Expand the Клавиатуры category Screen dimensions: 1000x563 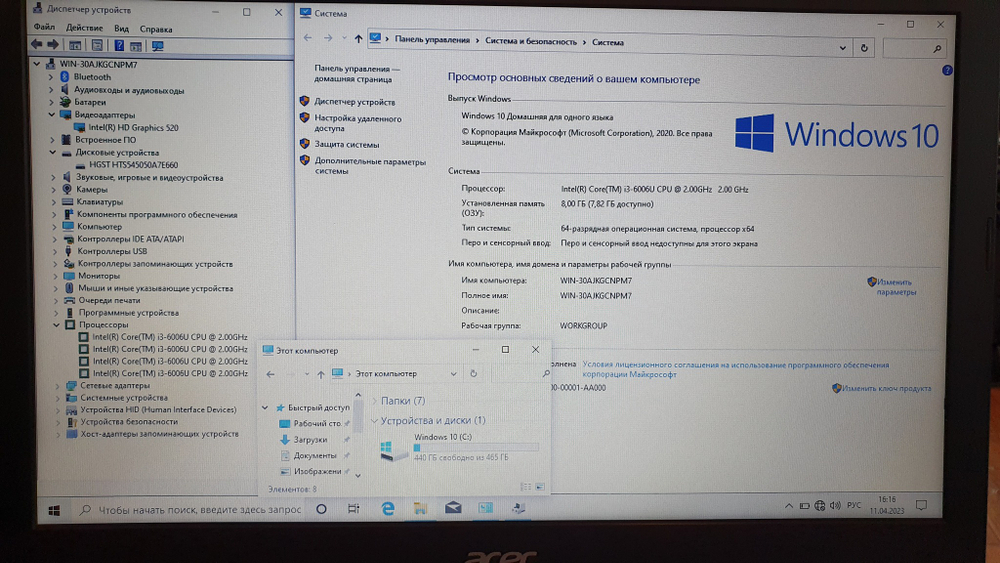pyautogui.click(x=54, y=201)
